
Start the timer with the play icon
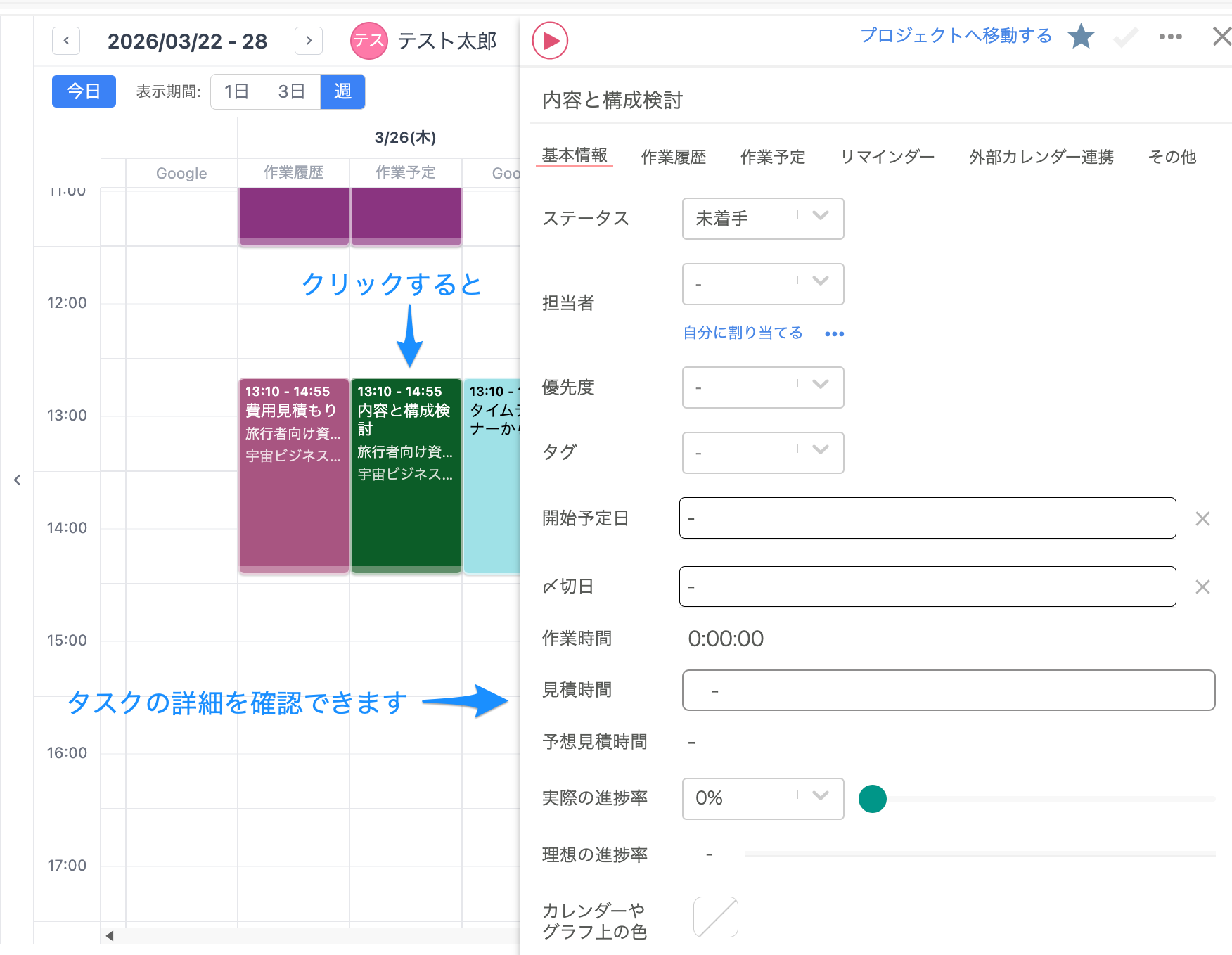(x=549, y=40)
